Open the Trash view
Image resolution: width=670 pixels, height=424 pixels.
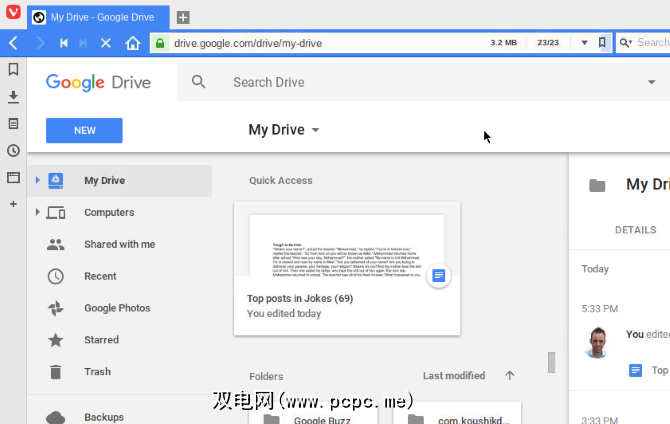pyautogui.click(x=97, y=371)
